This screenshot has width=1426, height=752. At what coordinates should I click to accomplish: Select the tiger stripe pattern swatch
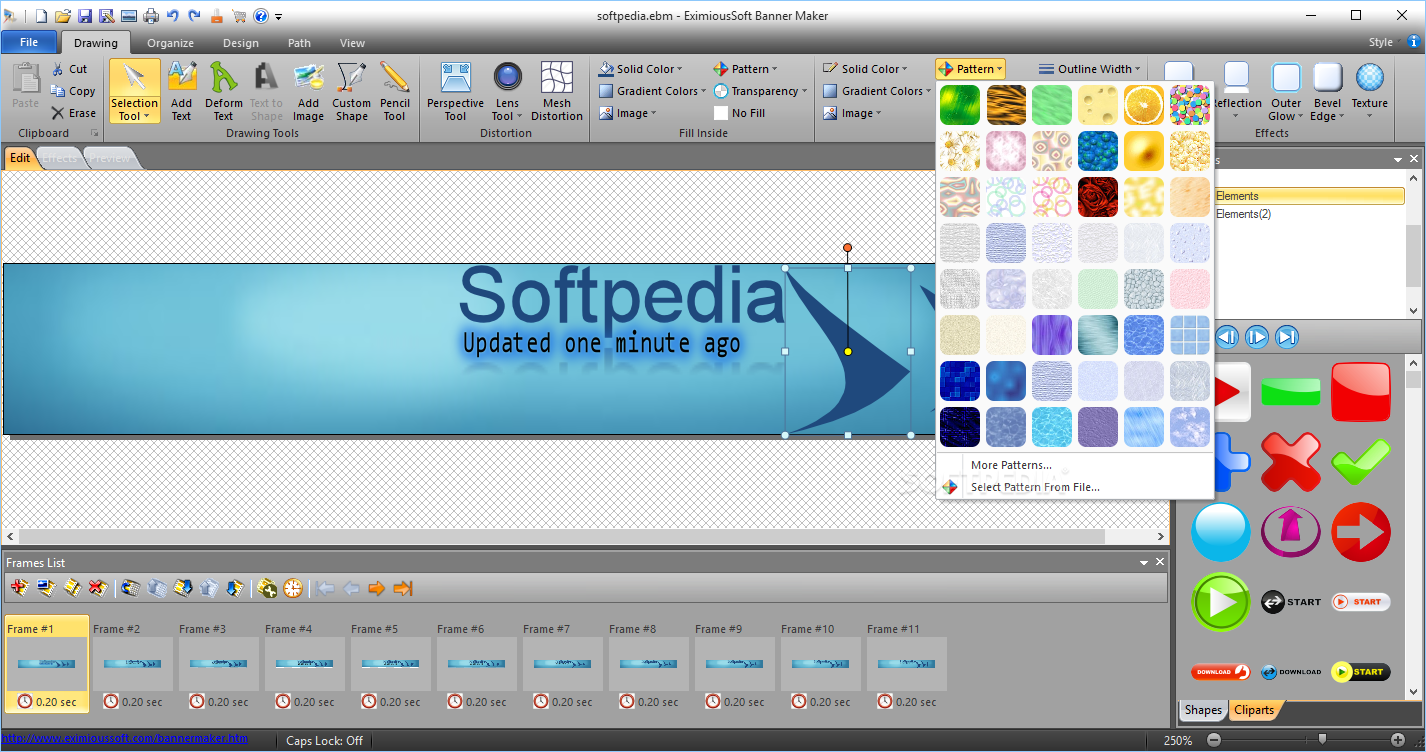1006,105
